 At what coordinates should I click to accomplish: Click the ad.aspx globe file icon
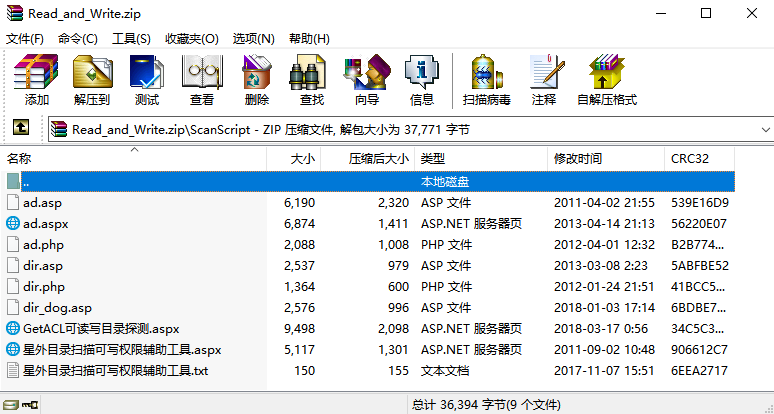13,224
